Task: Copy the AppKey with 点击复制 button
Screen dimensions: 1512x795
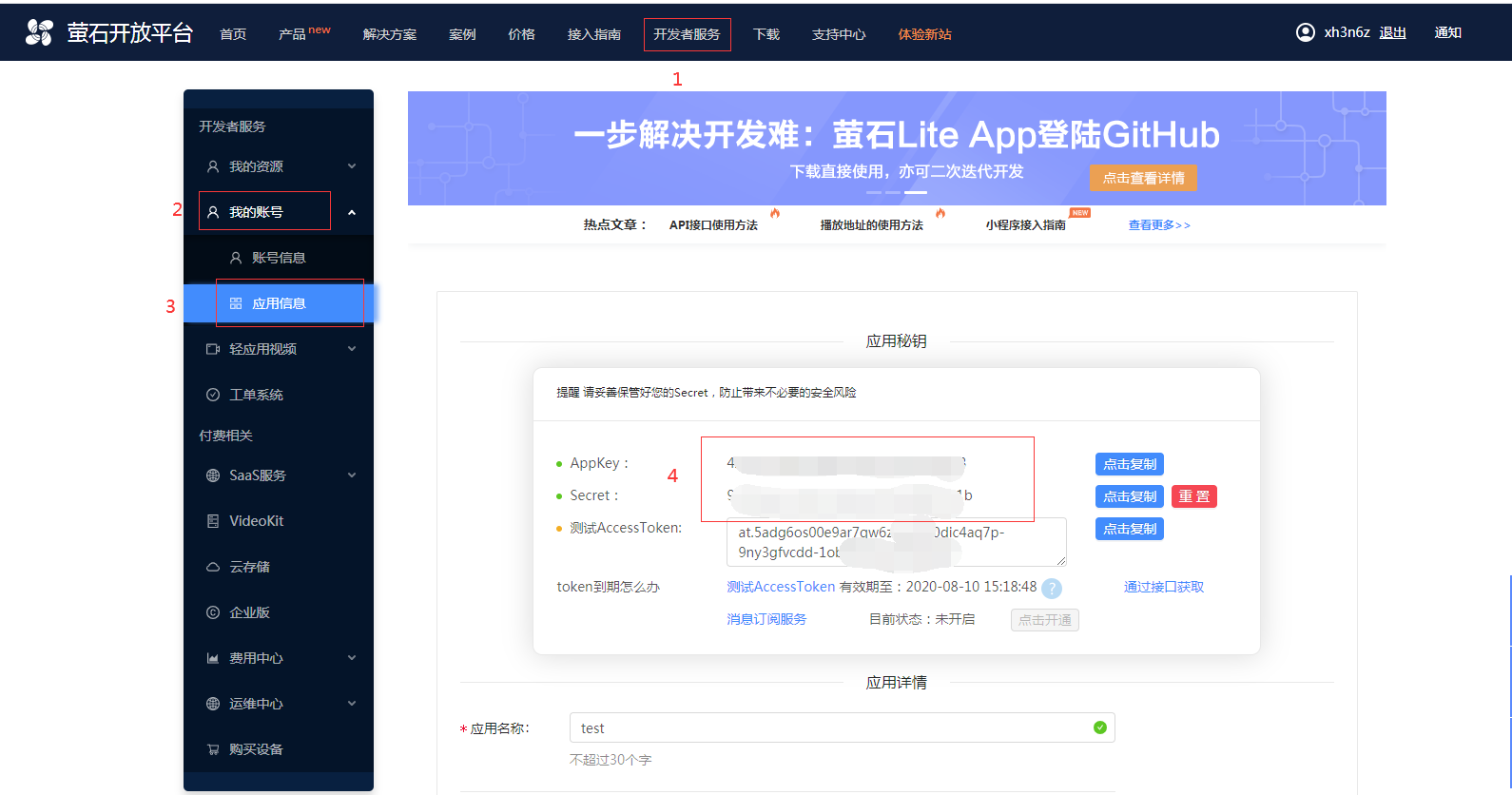Action: point(1129,464)
